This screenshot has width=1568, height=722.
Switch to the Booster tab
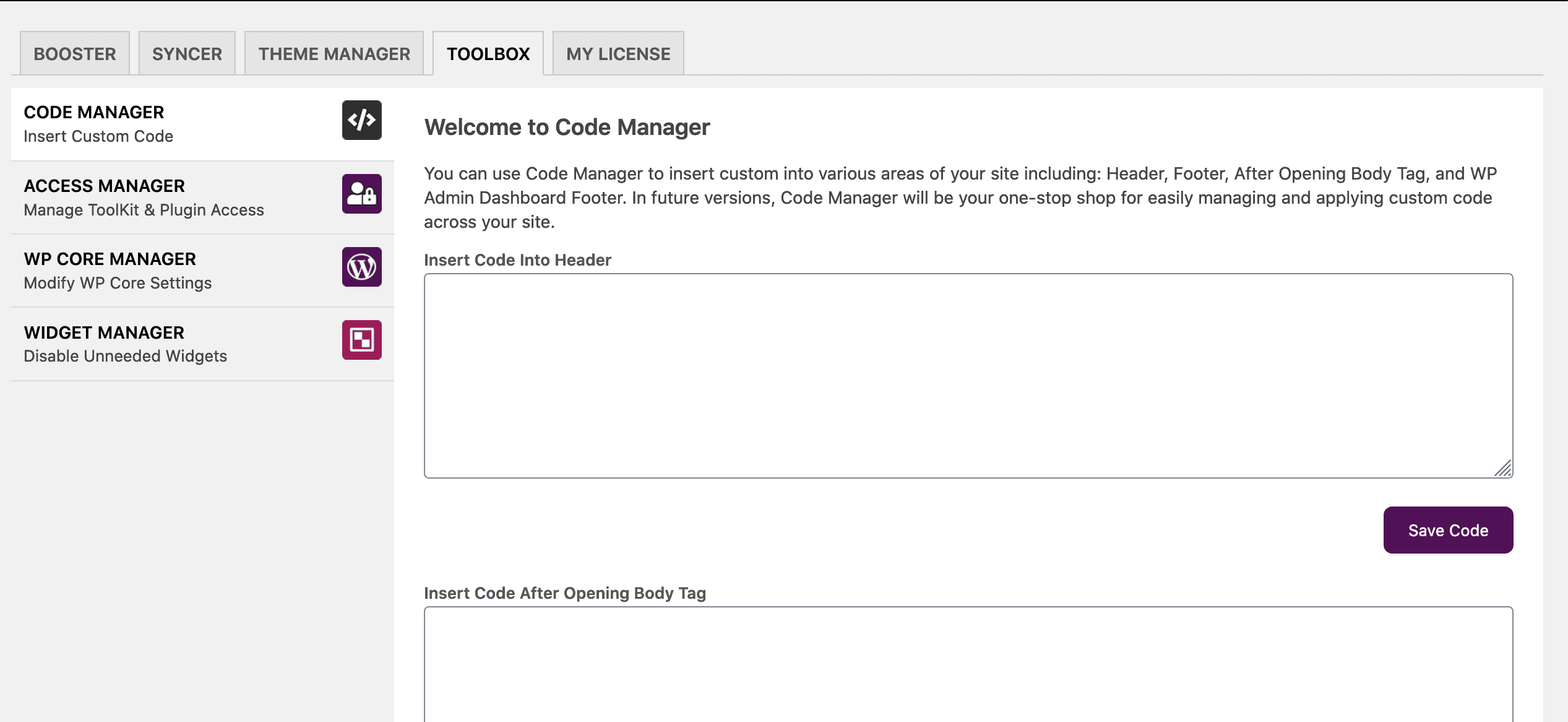(x=75, y=54)
